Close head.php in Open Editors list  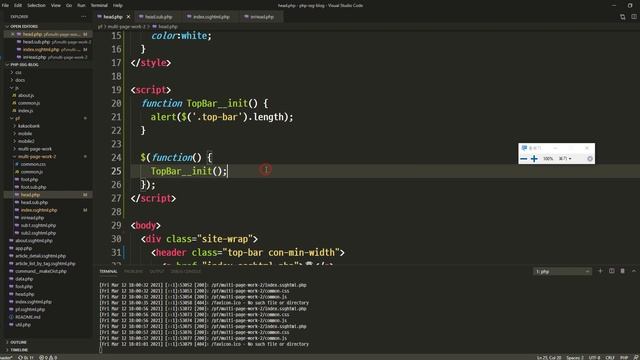(x=13, y=34)
